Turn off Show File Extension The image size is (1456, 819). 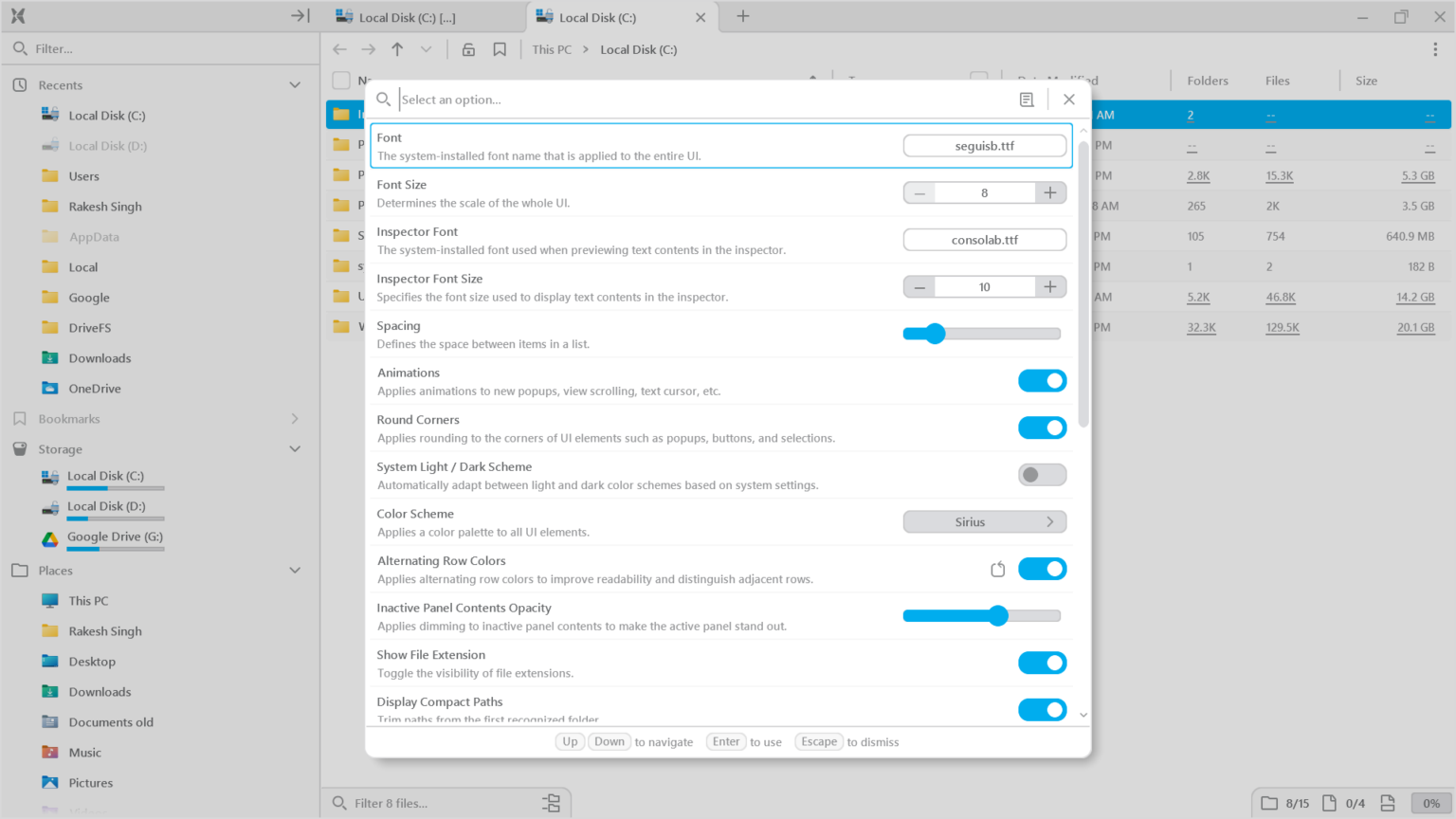(x=1042, y=663)
